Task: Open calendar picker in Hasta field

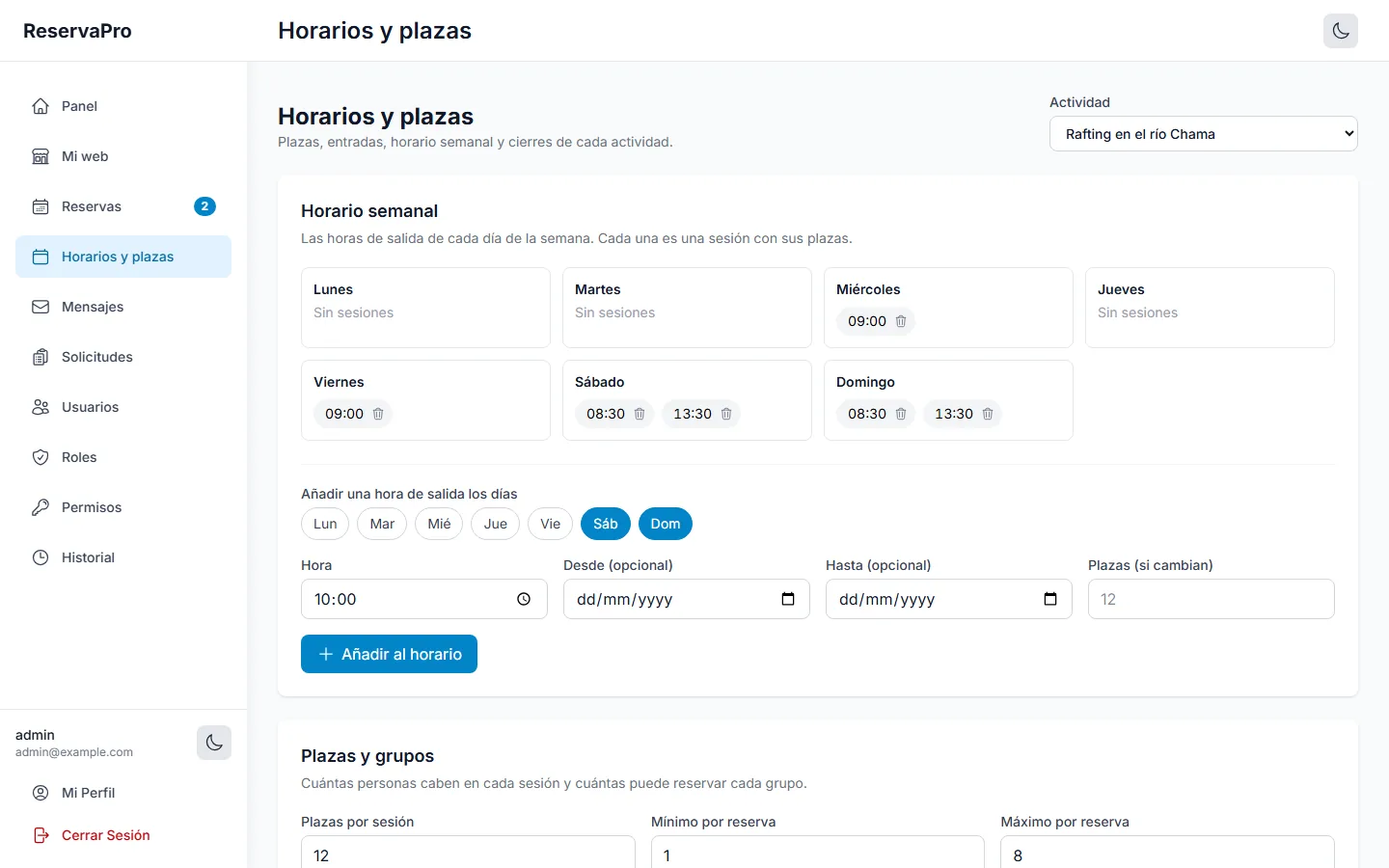Action: 1050,599
